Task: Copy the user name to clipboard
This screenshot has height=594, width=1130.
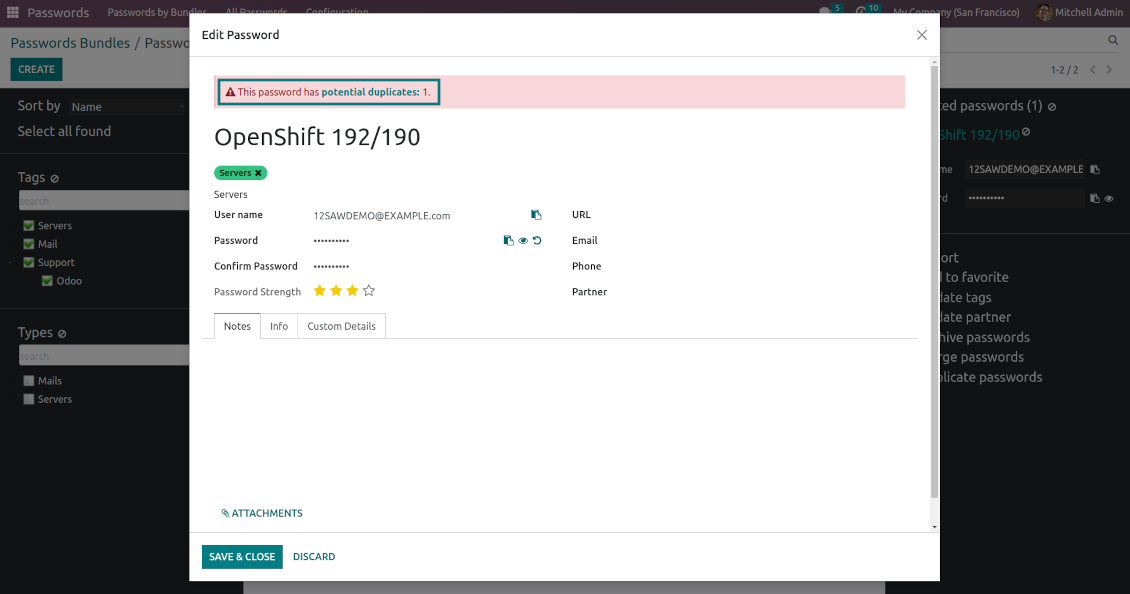Action: pos(536,215)
